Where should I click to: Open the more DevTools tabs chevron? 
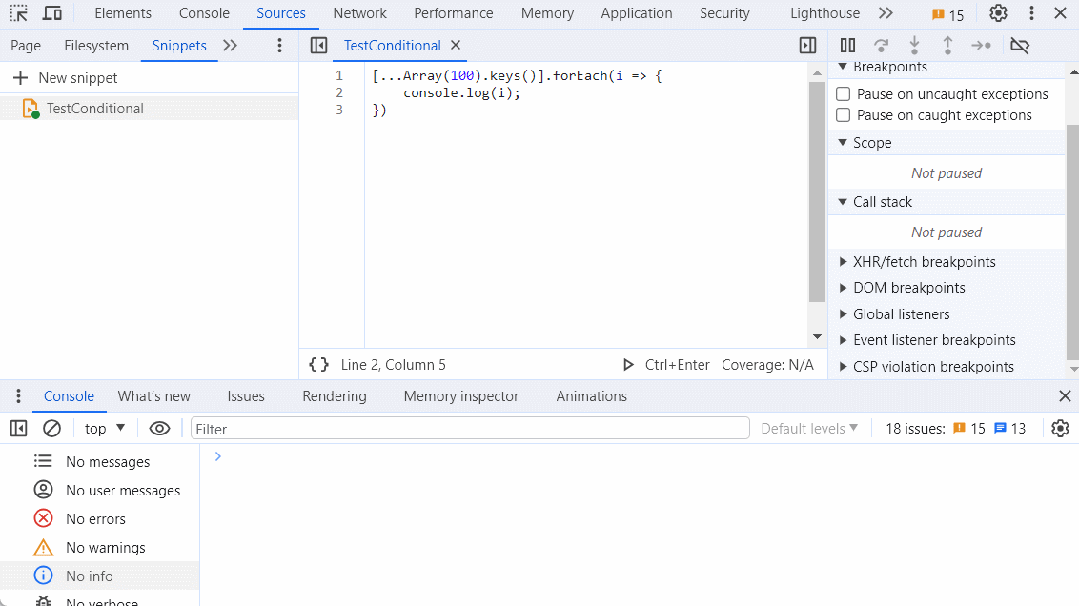coord(886,13)
